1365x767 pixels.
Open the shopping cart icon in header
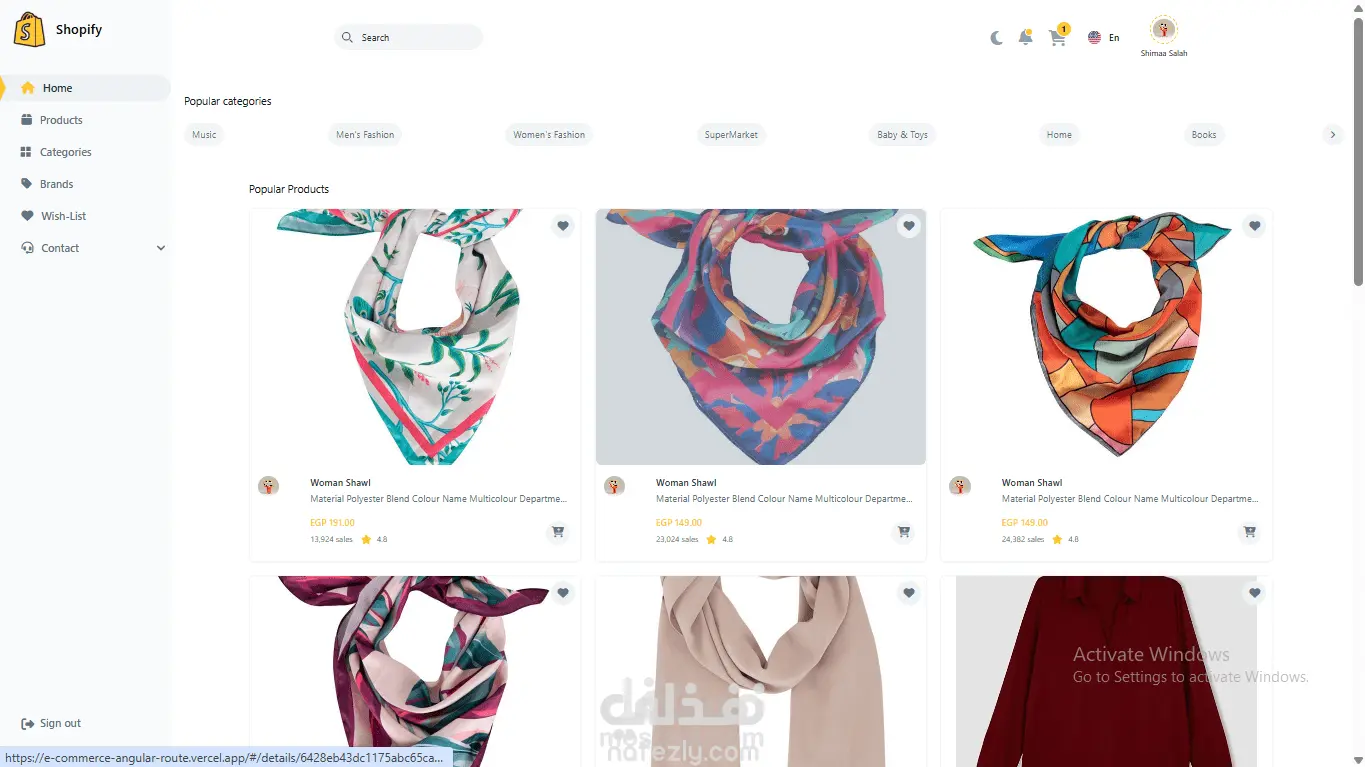pos(1057,37)
